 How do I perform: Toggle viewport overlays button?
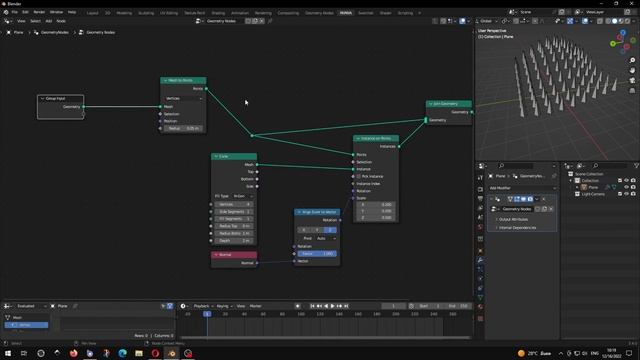click(585, 21)
